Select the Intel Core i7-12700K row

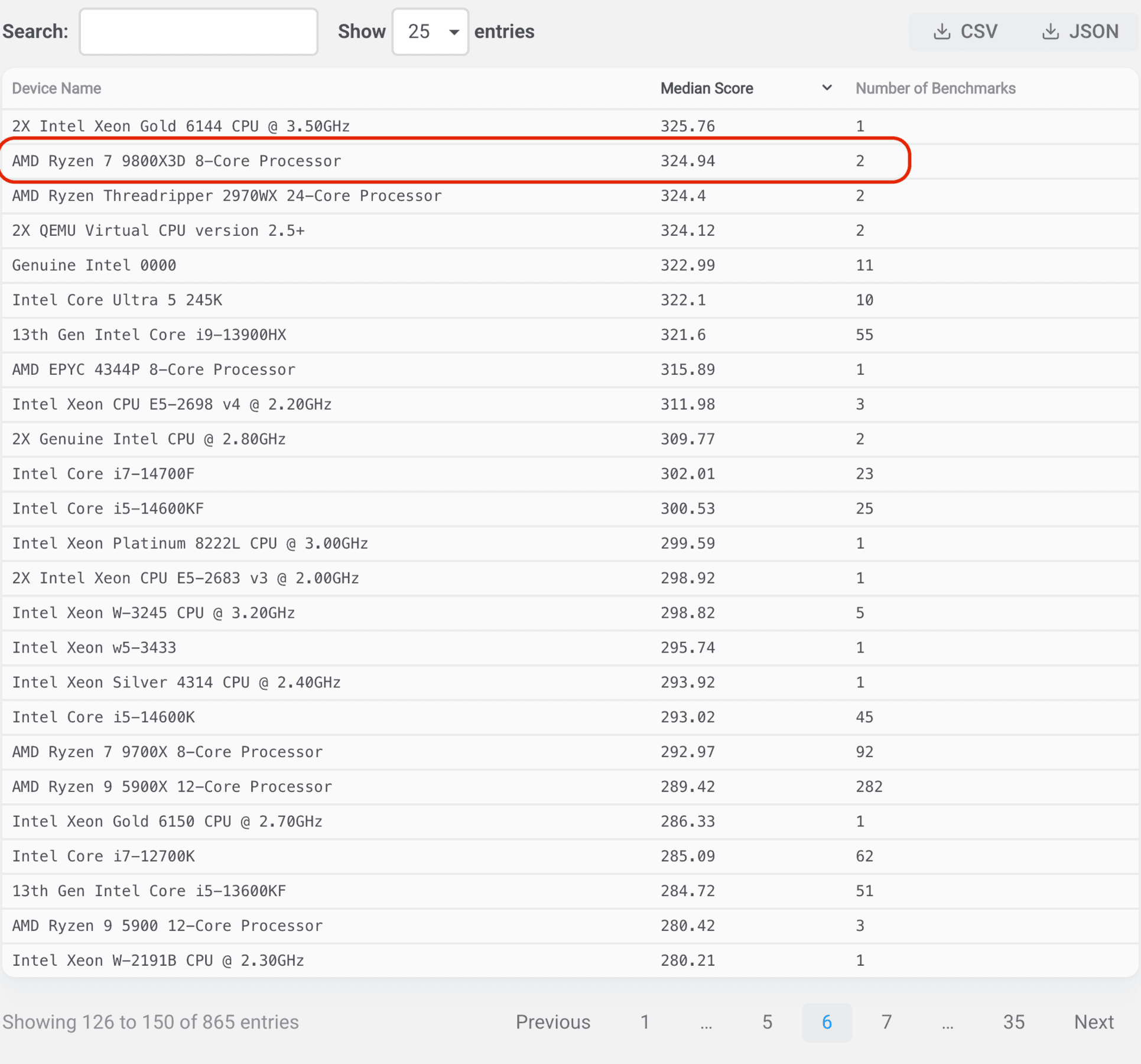[103, 856]
